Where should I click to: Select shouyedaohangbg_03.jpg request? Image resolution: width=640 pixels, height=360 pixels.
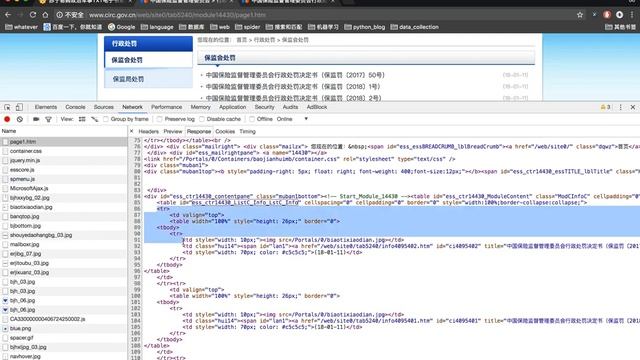coord(64,235)
